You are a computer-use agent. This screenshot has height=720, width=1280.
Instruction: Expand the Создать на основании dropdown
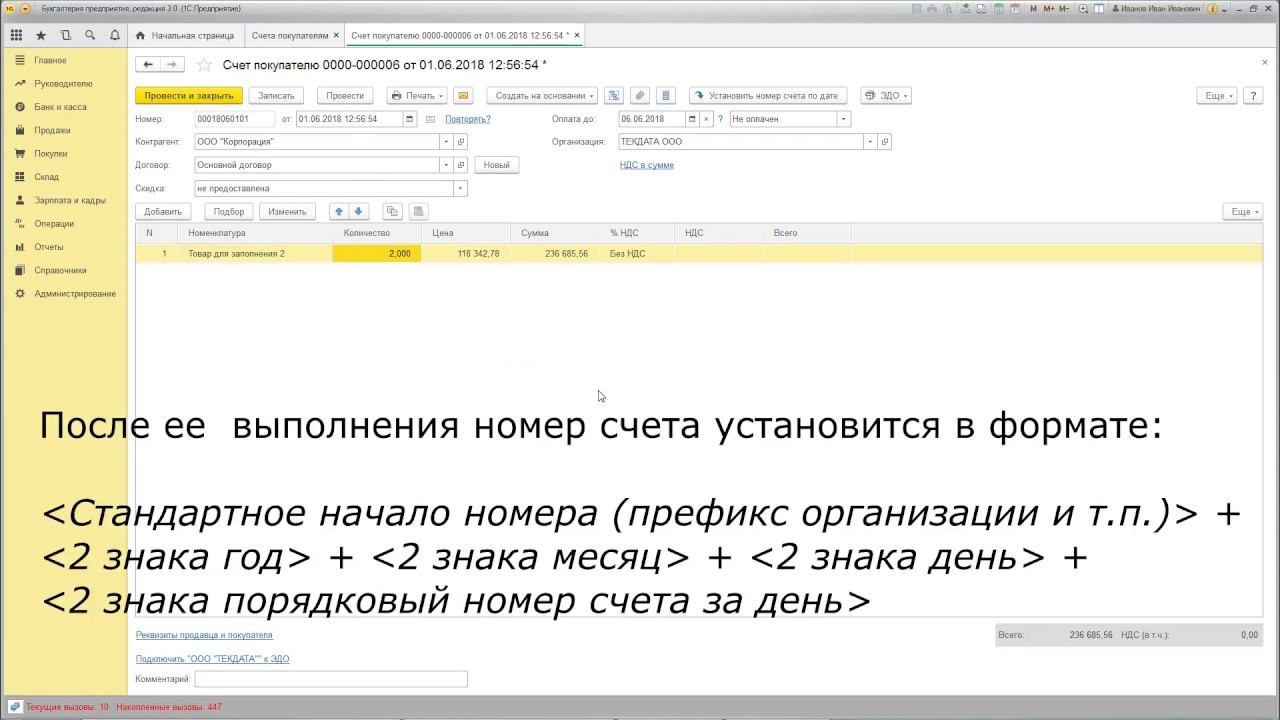pyautogui.click(x=542, y=96)
